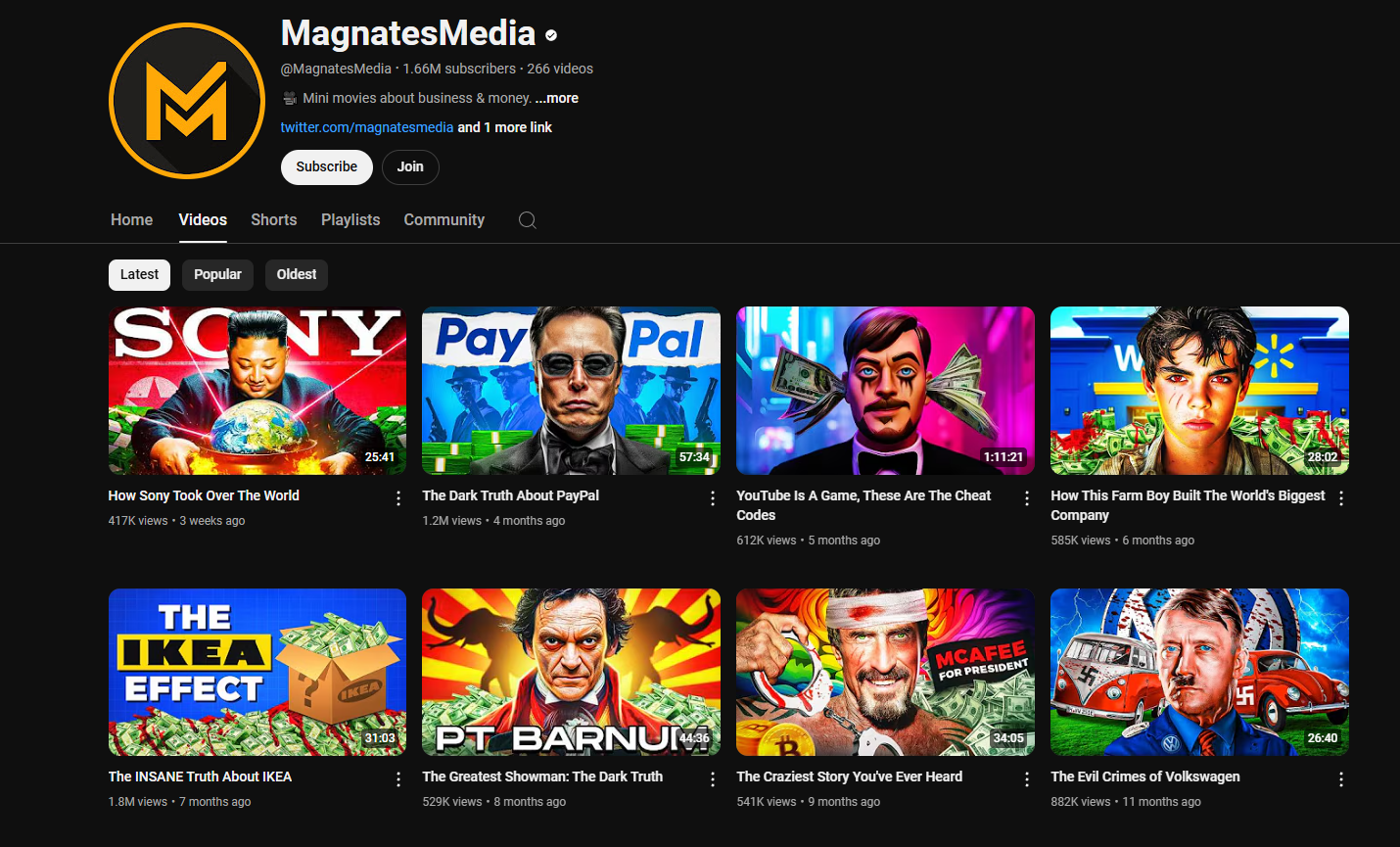Viewport: 1400px width, 847px height.
Task: Open the twitter.com/magnatesmedia link
Action: [367, 127]
